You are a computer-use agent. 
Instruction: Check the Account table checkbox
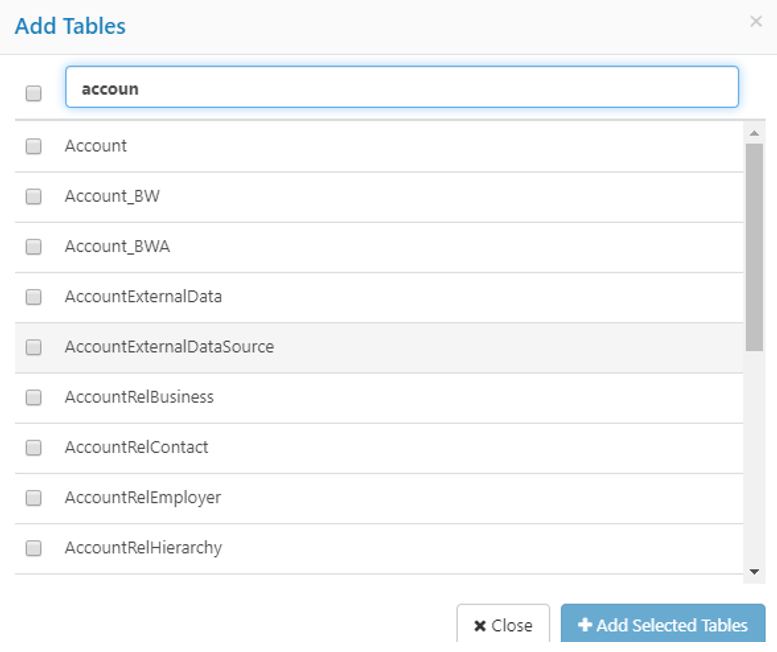click(x=34, y=146)
